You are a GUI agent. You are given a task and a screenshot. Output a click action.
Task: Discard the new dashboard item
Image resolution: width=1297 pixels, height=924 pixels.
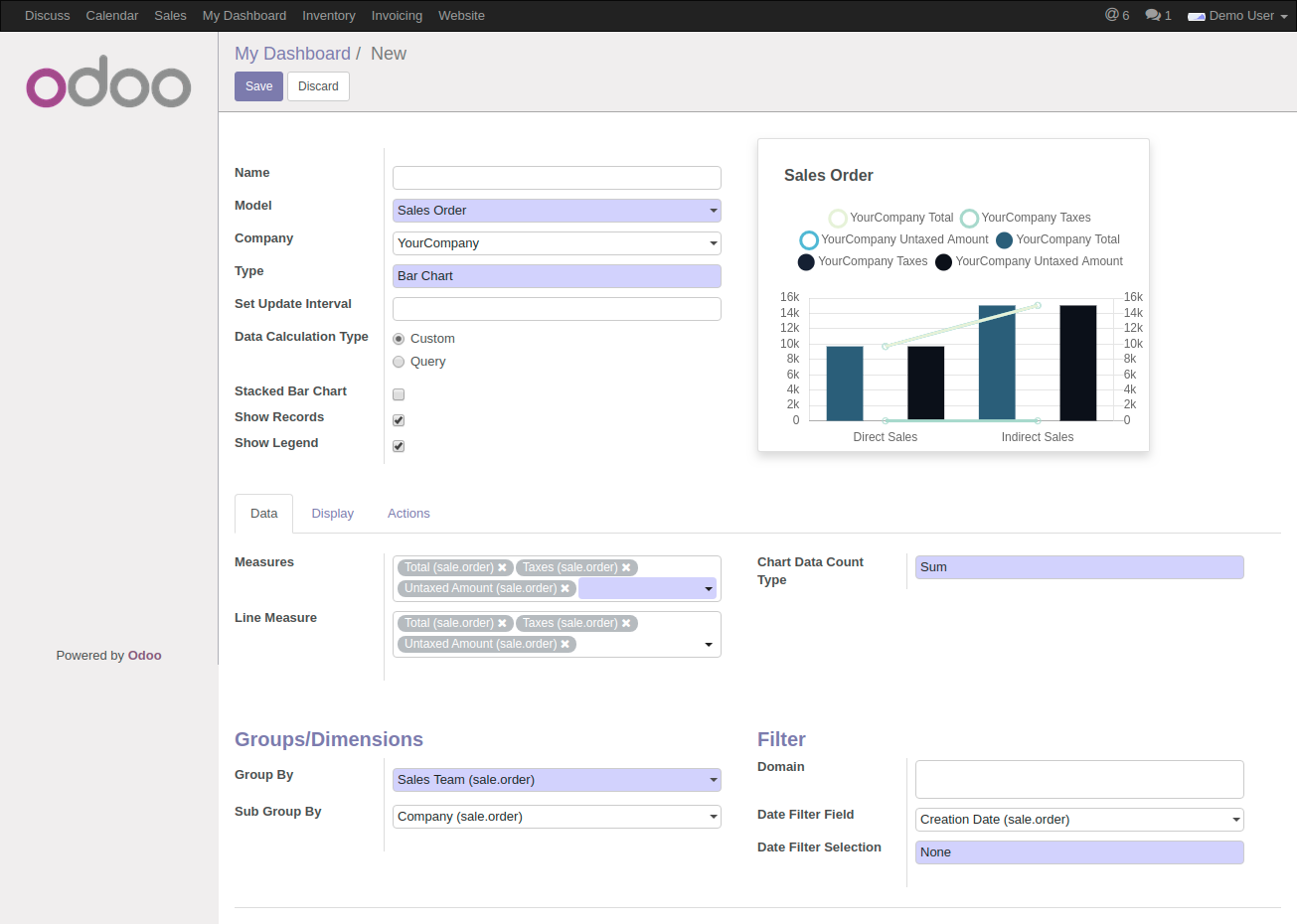pos(318,86)
